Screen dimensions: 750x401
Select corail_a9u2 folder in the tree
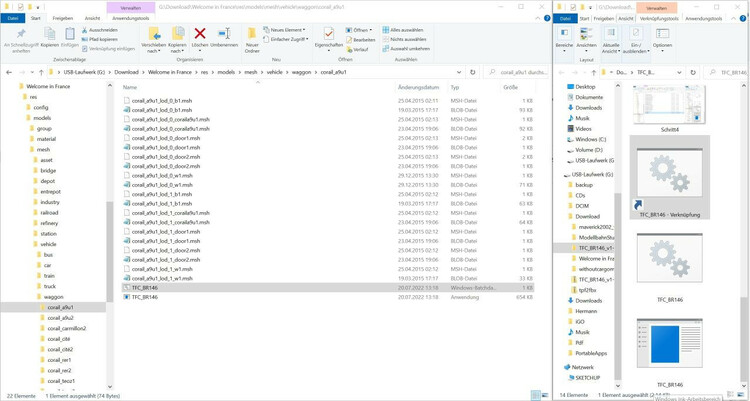point(60,318)
